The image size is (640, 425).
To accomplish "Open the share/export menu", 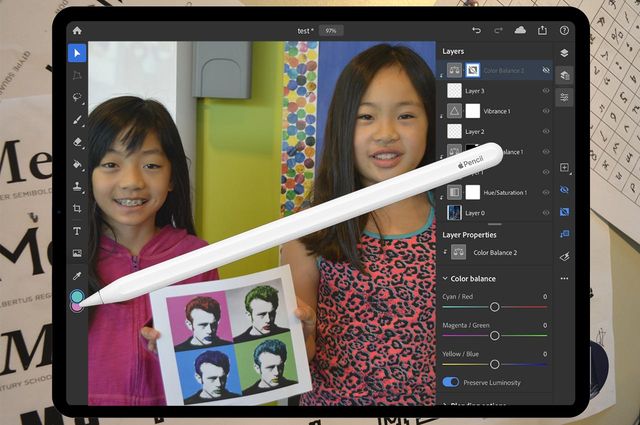I will click(542, 30).
